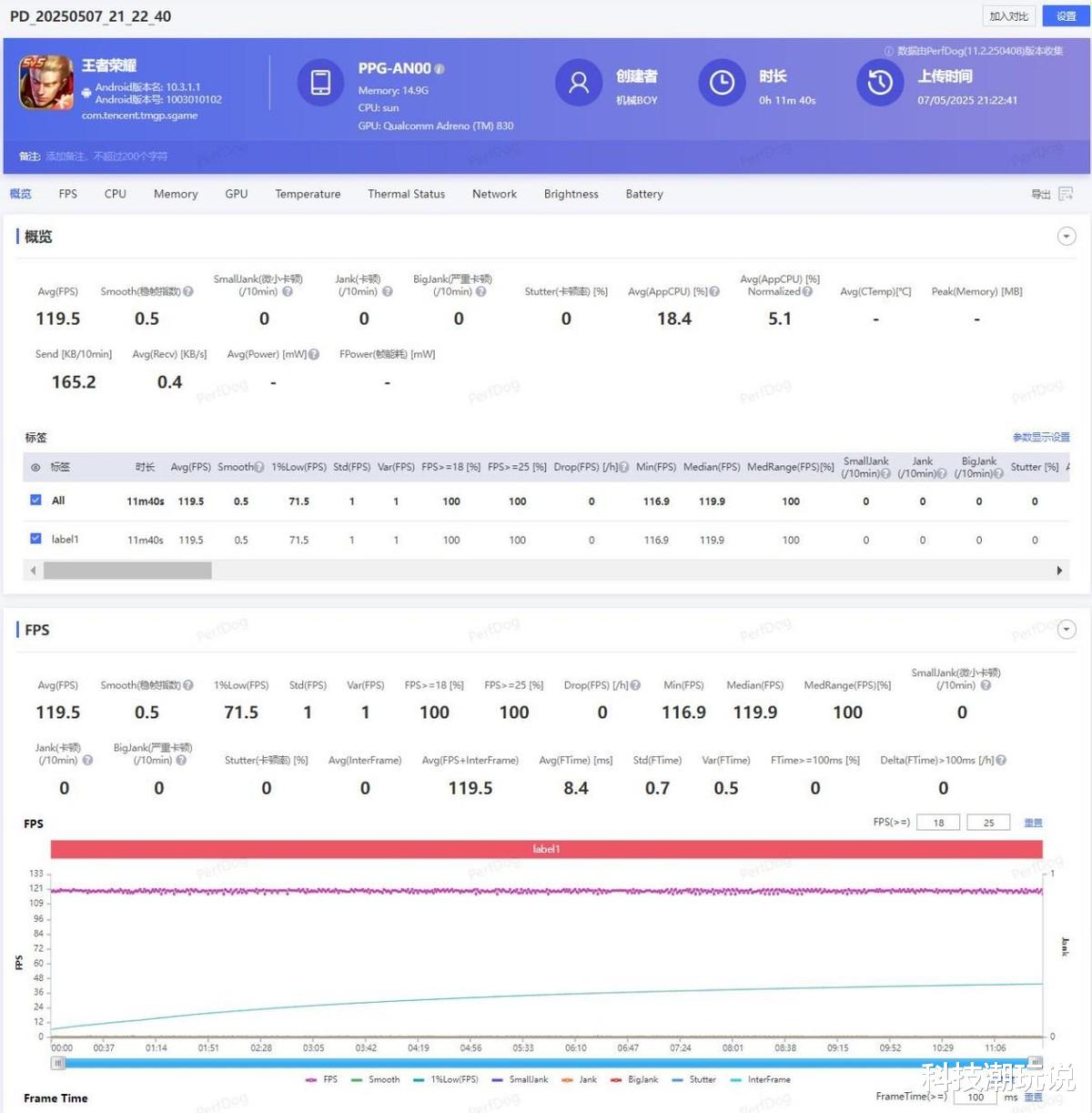Screen dimensions: 1092x1113
Task: Toggle the eye visibility icon in 标签 header
Action: (35, 468)
